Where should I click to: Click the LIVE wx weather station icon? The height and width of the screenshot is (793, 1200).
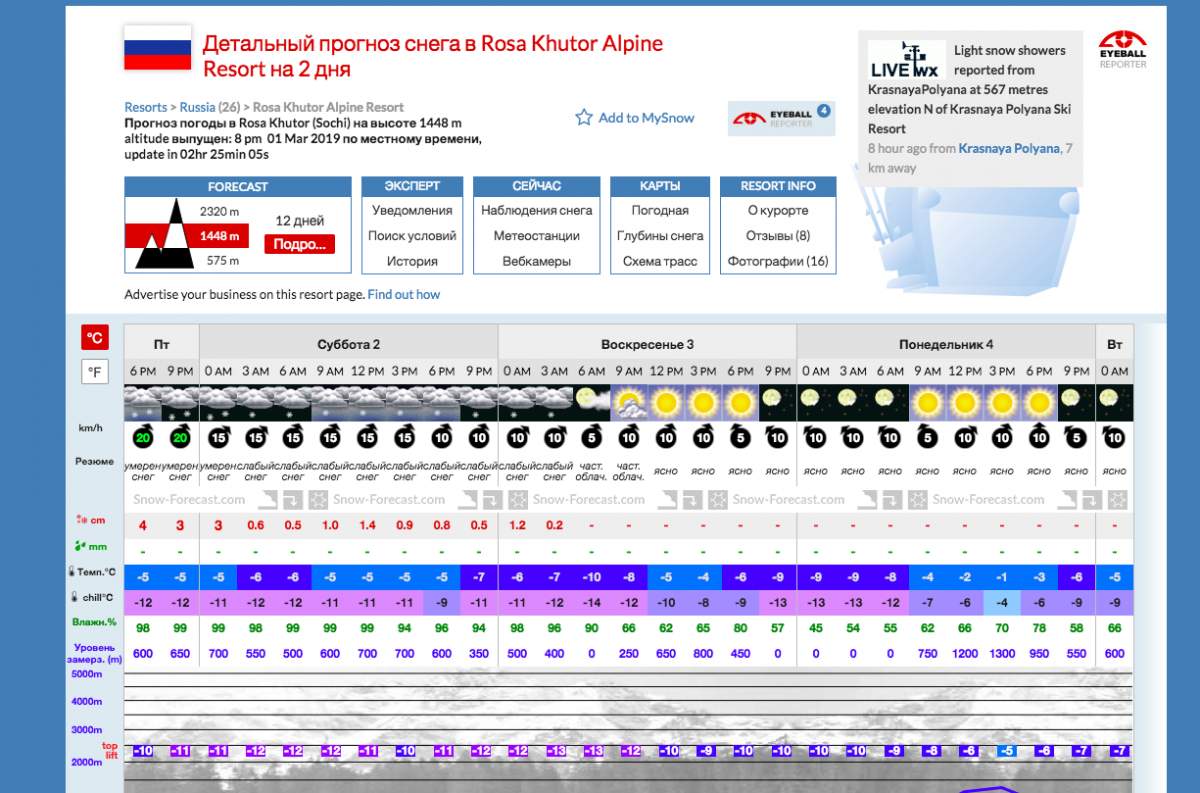[906, 60]
